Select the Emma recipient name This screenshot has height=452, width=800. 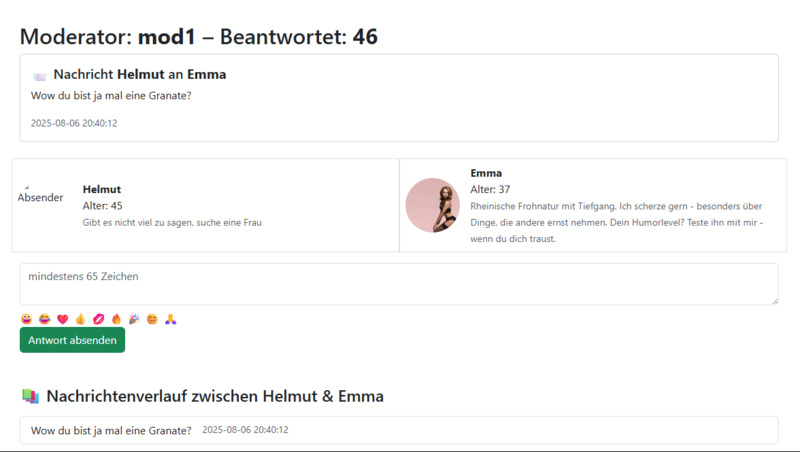click(x=486, y=173)
